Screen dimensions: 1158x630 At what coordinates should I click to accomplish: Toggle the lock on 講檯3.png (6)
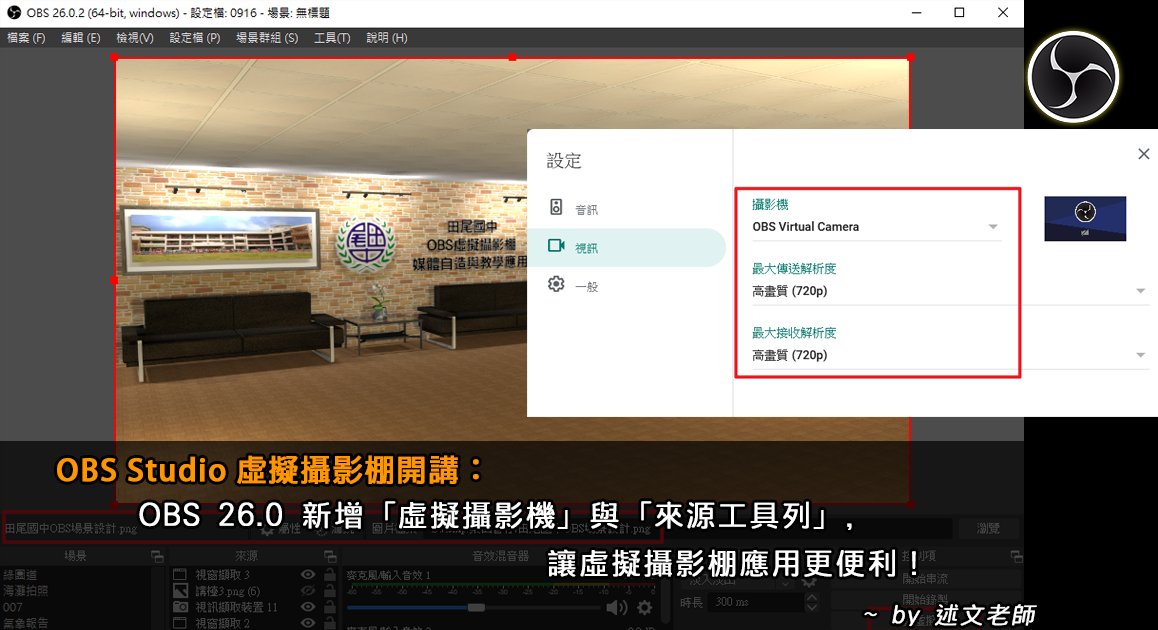click(x=329, y=591)
